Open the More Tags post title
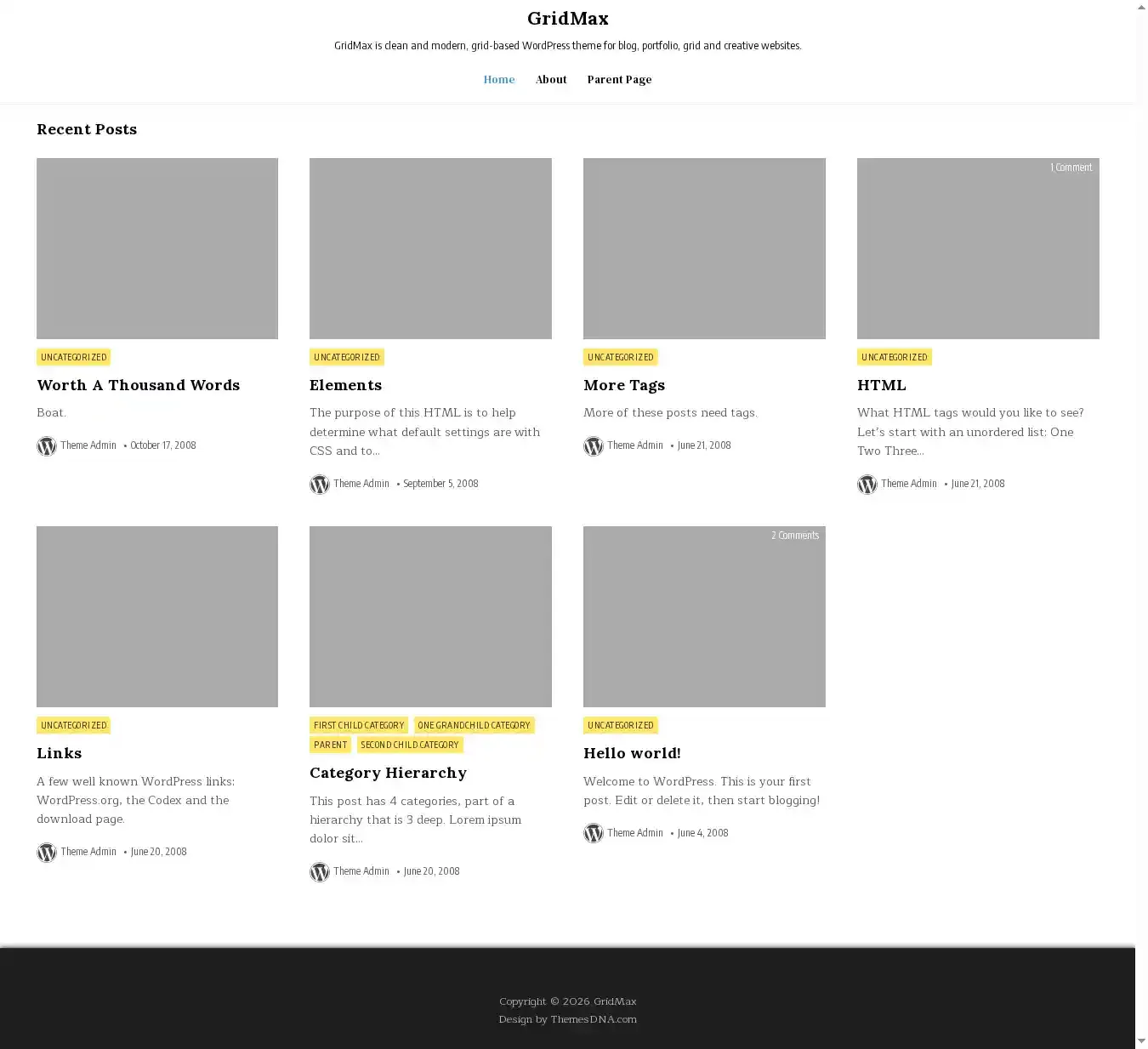Viewport: 1148px width, 1049px height. coord(624,385)
